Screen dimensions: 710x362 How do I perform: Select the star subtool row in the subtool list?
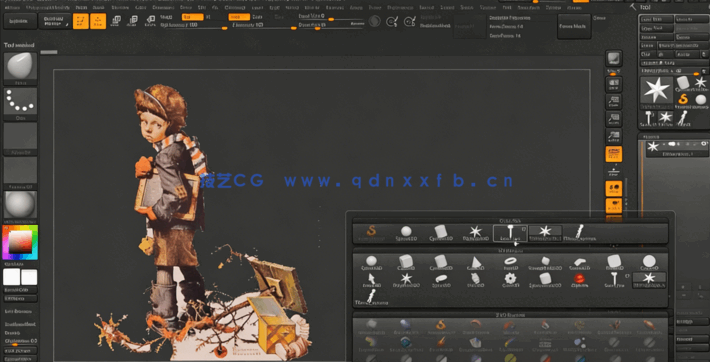click(677, 149)
